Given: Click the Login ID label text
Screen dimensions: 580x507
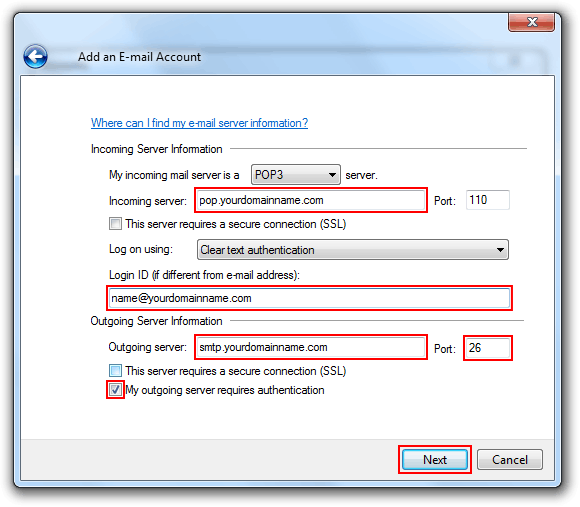Looking at the screenshot, I should (x=204, y=275).
